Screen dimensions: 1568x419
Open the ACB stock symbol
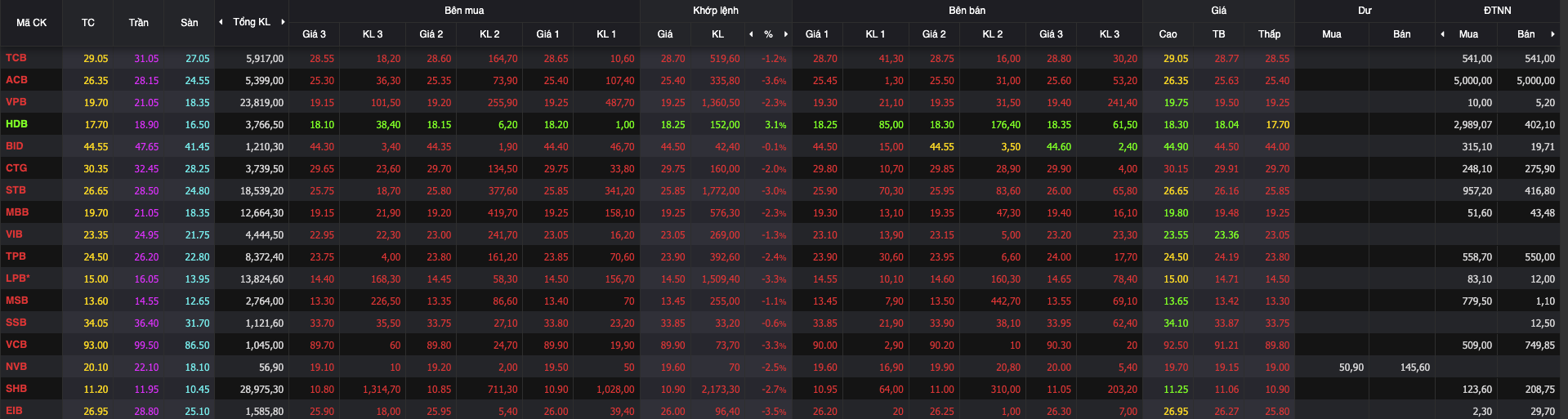click(16, 80)
